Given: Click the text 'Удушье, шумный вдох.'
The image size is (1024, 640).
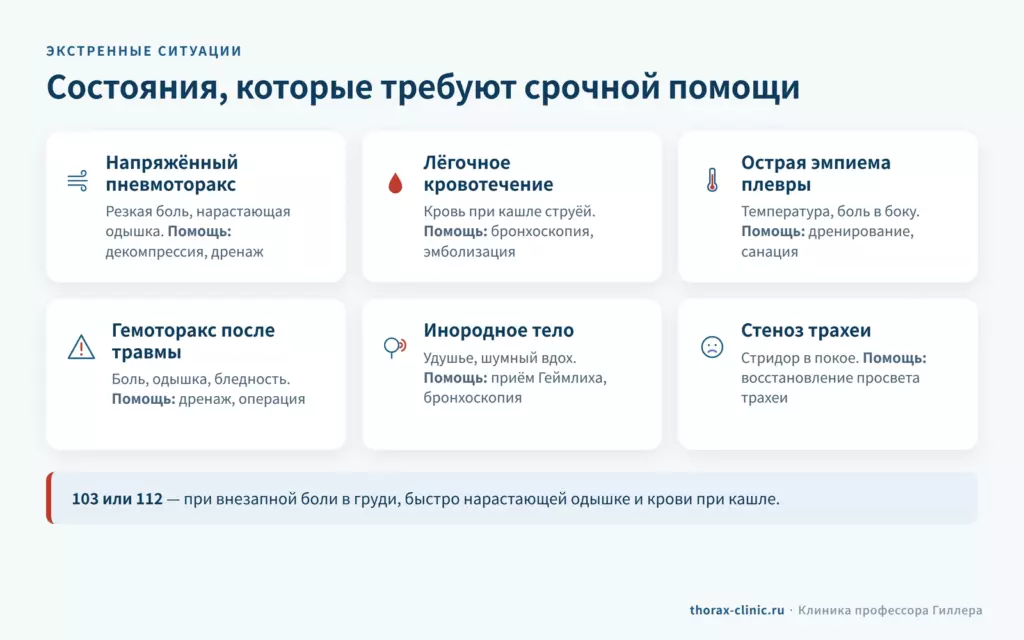Looking at the screenshot, I should click(x=500, y=358).
